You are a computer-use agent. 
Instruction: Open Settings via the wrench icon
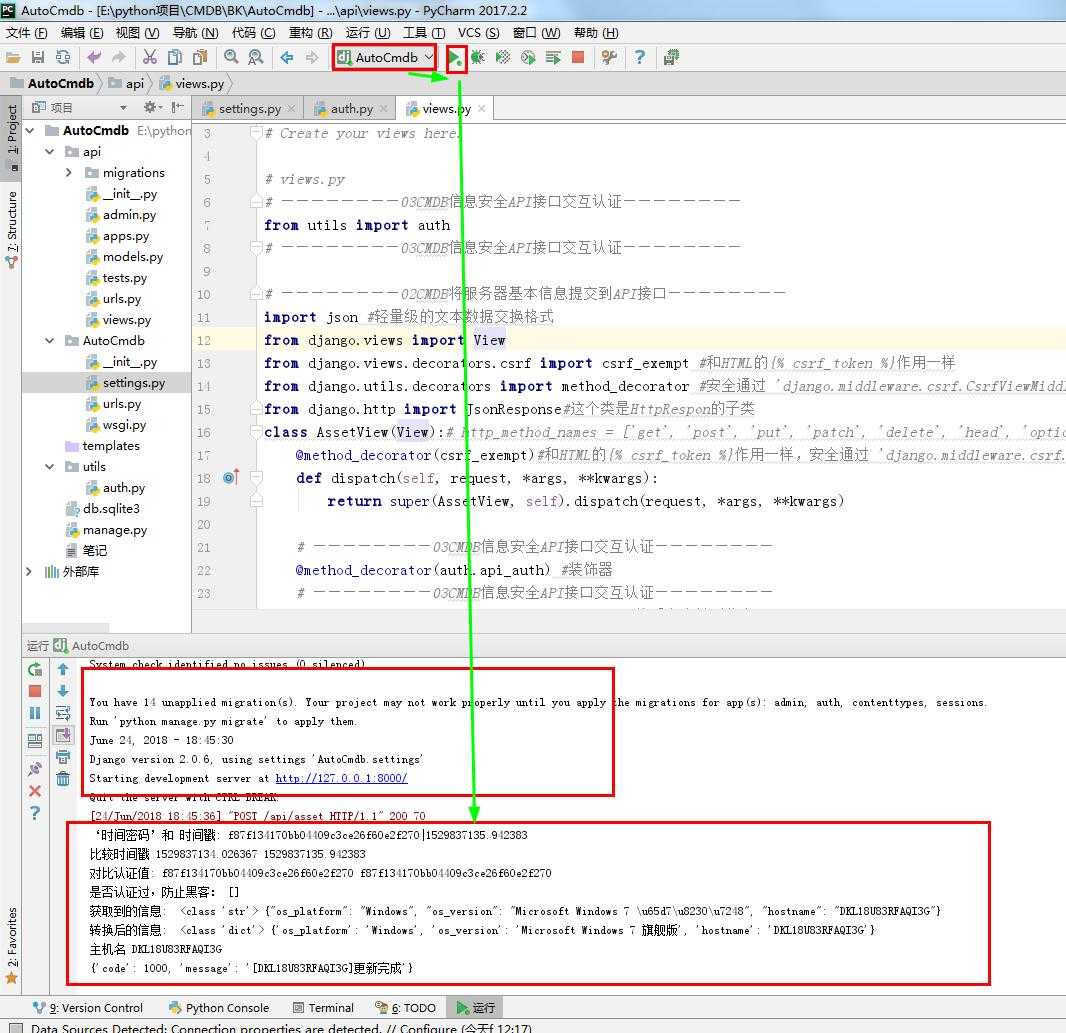click(x=608, y=58)
